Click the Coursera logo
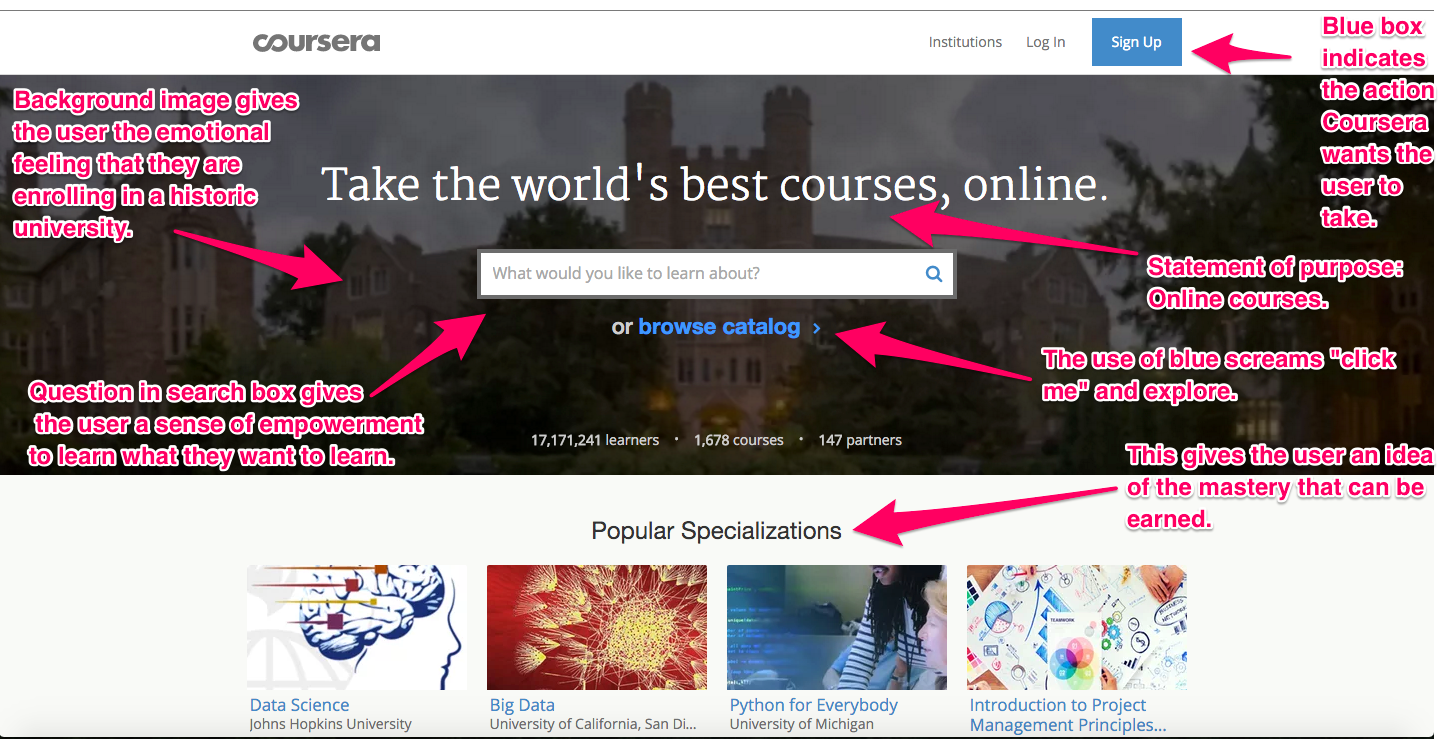1447x739 pixels. point(316,43)
